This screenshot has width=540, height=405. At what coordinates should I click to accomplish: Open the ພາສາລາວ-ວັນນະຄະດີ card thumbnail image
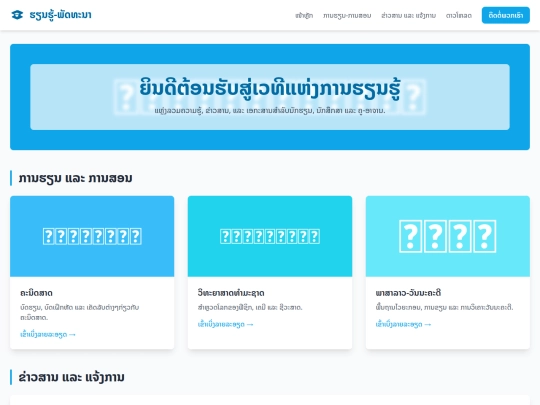coord(448,236)
